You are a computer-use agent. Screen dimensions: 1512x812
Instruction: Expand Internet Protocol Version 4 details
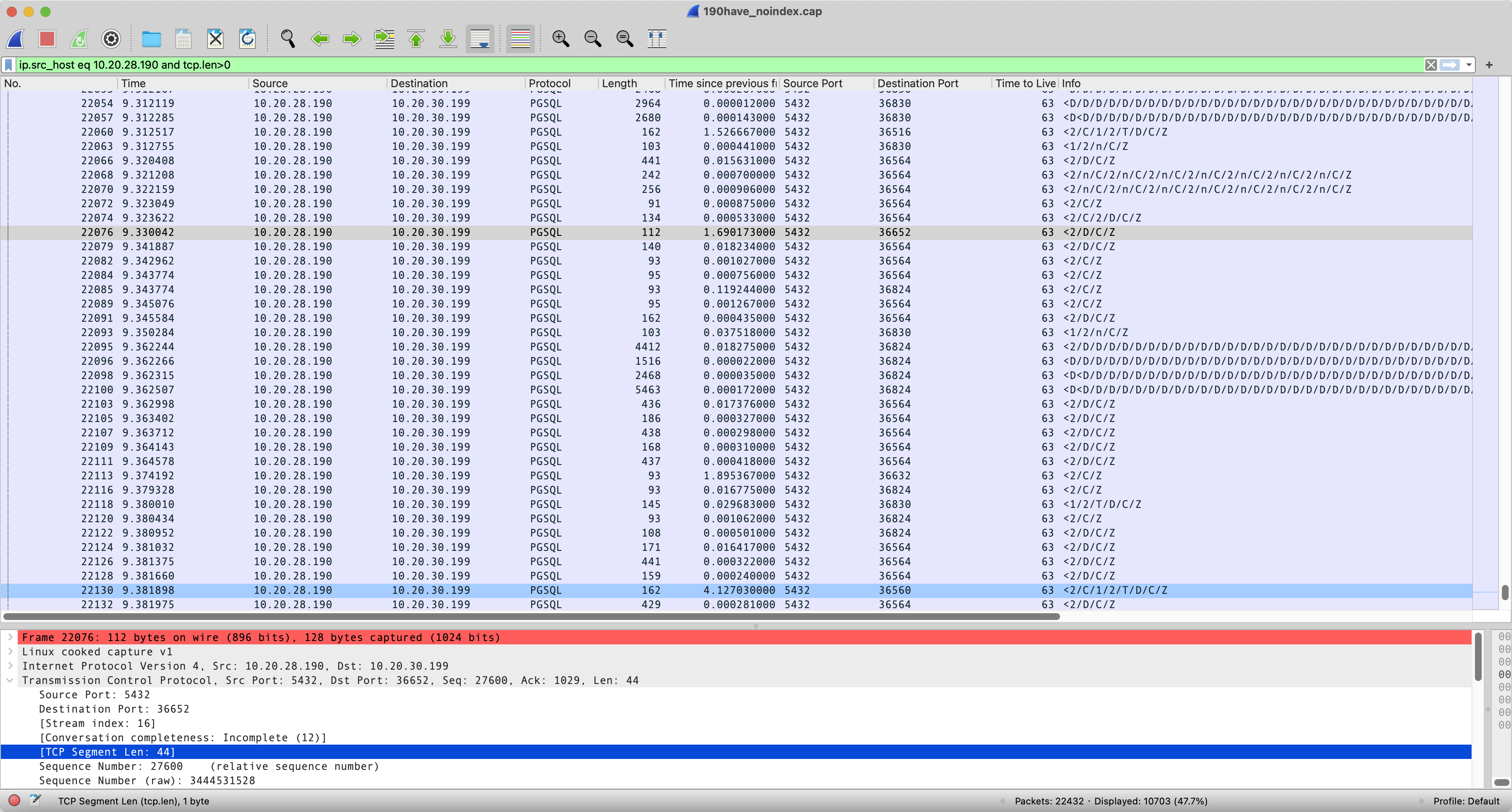click(10, 666)
